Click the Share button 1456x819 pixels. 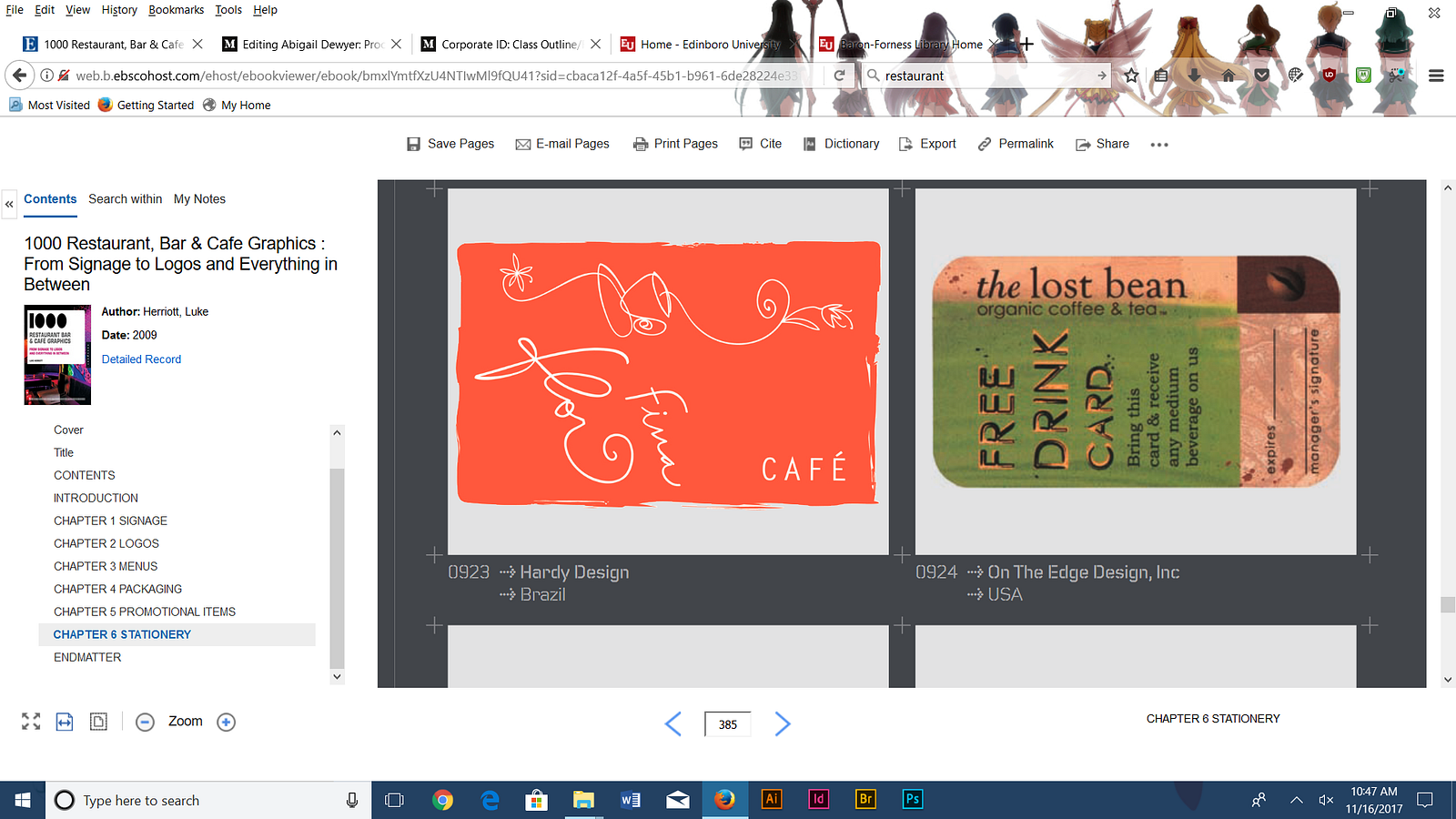pyautogui.click(x=1102, y=144)
